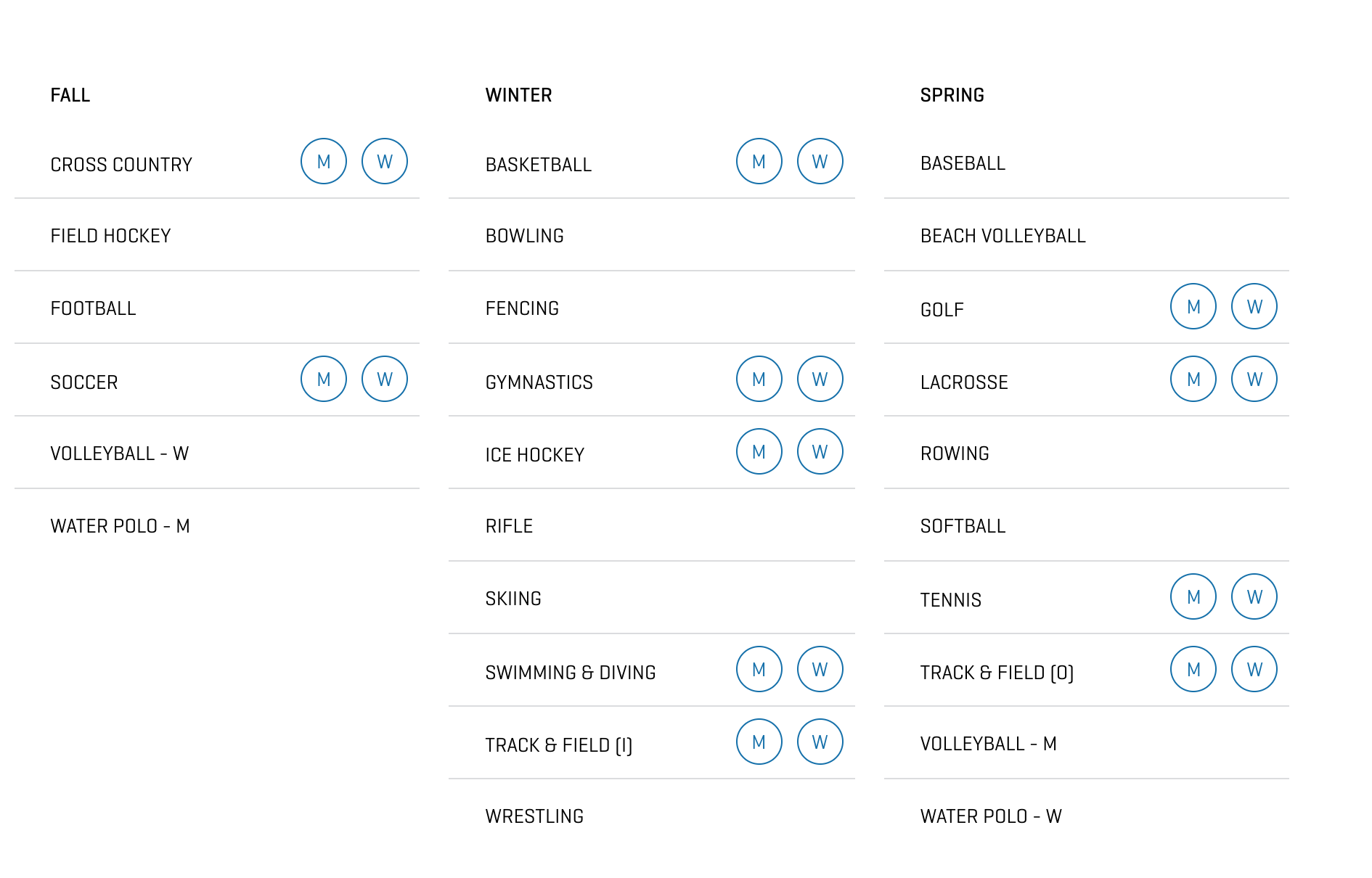The width and height of the screenshot is (1372, 878).
Task: Open Gymnastics men's M circle
Action: 759,379
